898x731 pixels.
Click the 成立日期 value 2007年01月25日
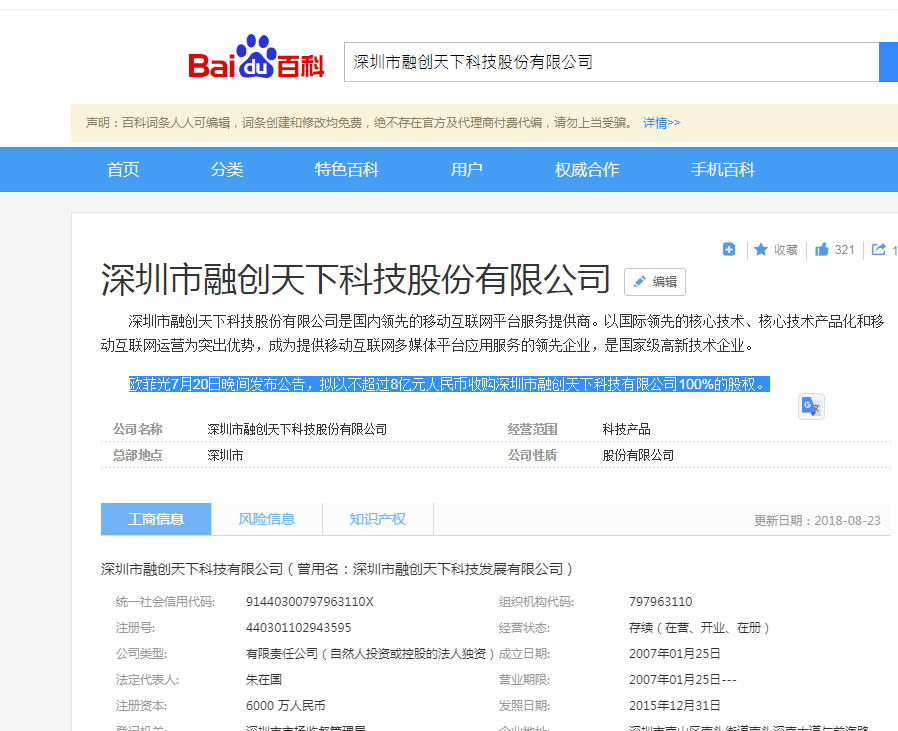coord(675,654)
